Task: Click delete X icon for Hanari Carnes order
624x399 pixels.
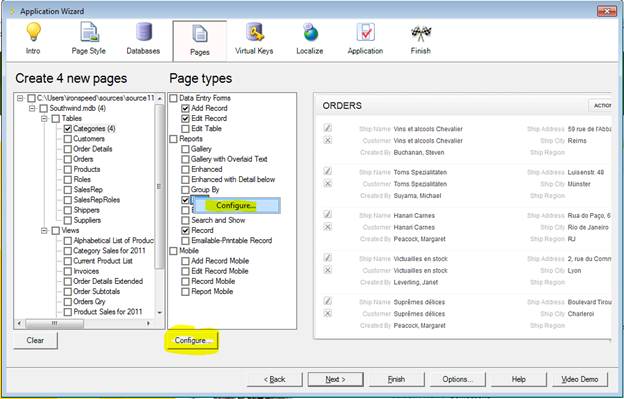Action: point(328,227)
